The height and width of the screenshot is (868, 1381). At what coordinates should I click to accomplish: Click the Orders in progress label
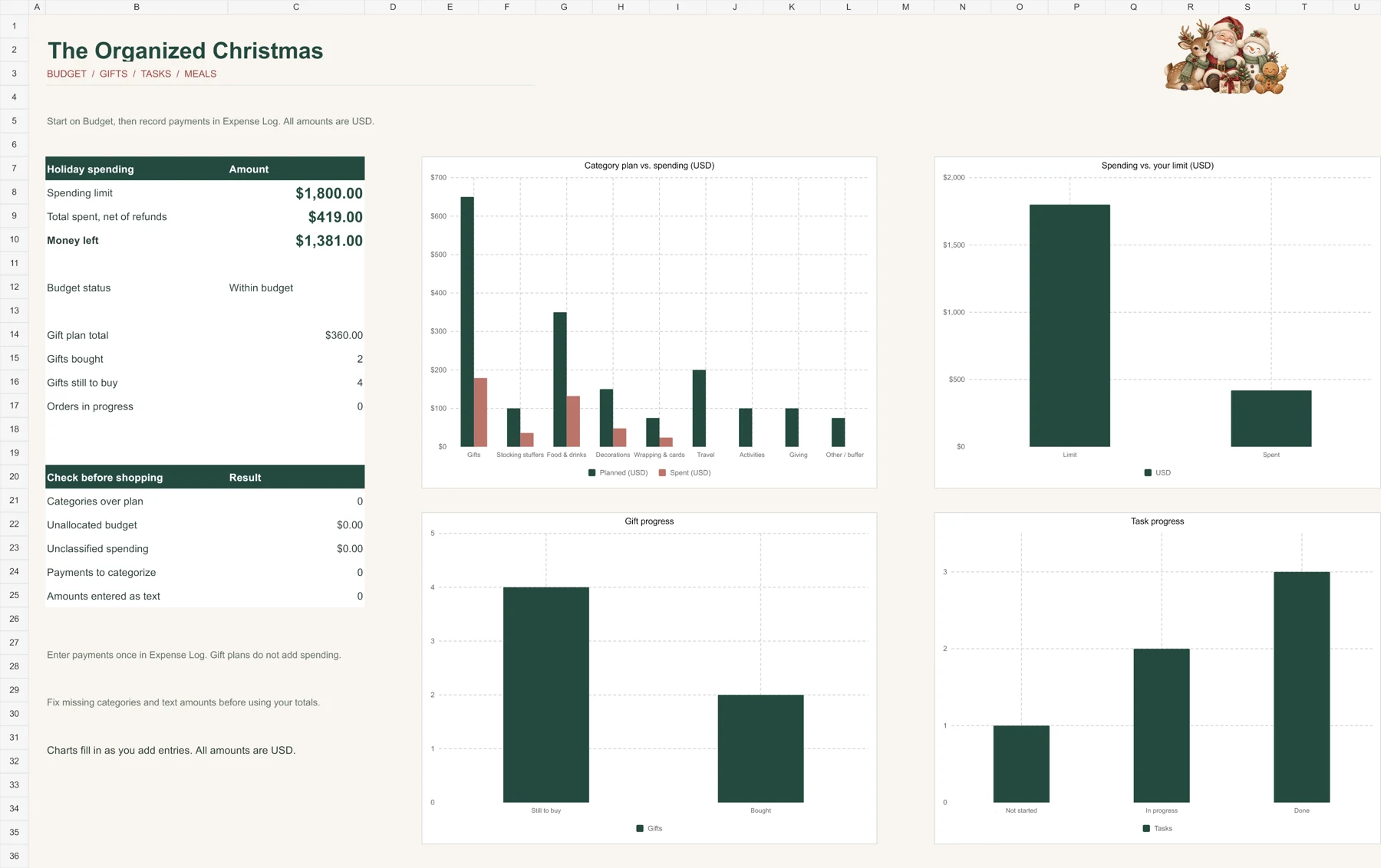tap(90, 407)
